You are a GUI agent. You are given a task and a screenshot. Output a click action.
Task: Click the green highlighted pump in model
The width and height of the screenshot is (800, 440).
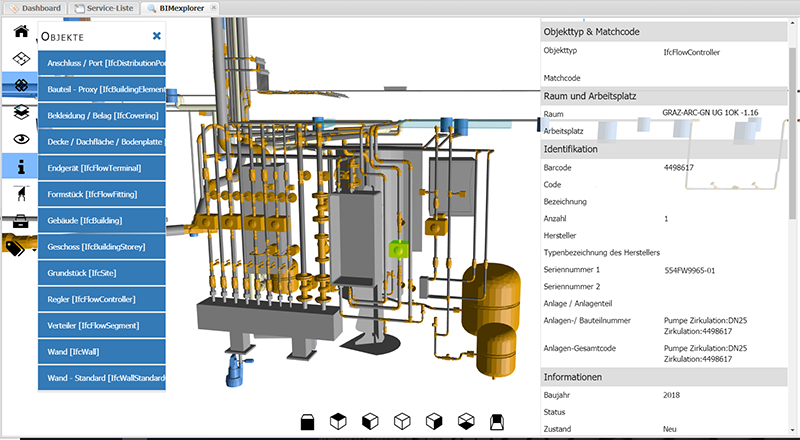click(398, 249)
